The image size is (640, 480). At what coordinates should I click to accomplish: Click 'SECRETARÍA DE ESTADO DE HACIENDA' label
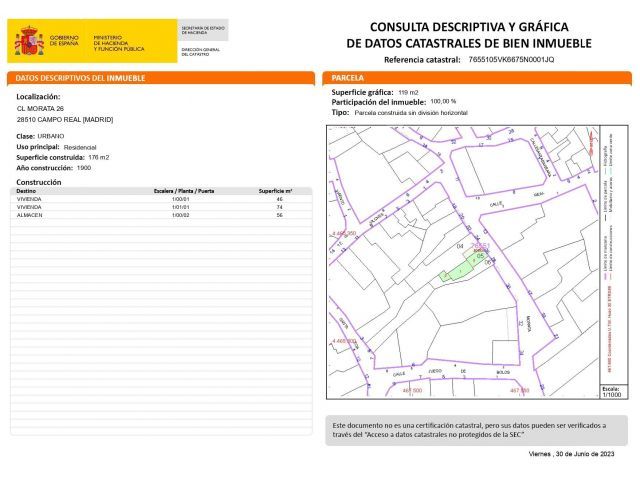coord(203,30)
